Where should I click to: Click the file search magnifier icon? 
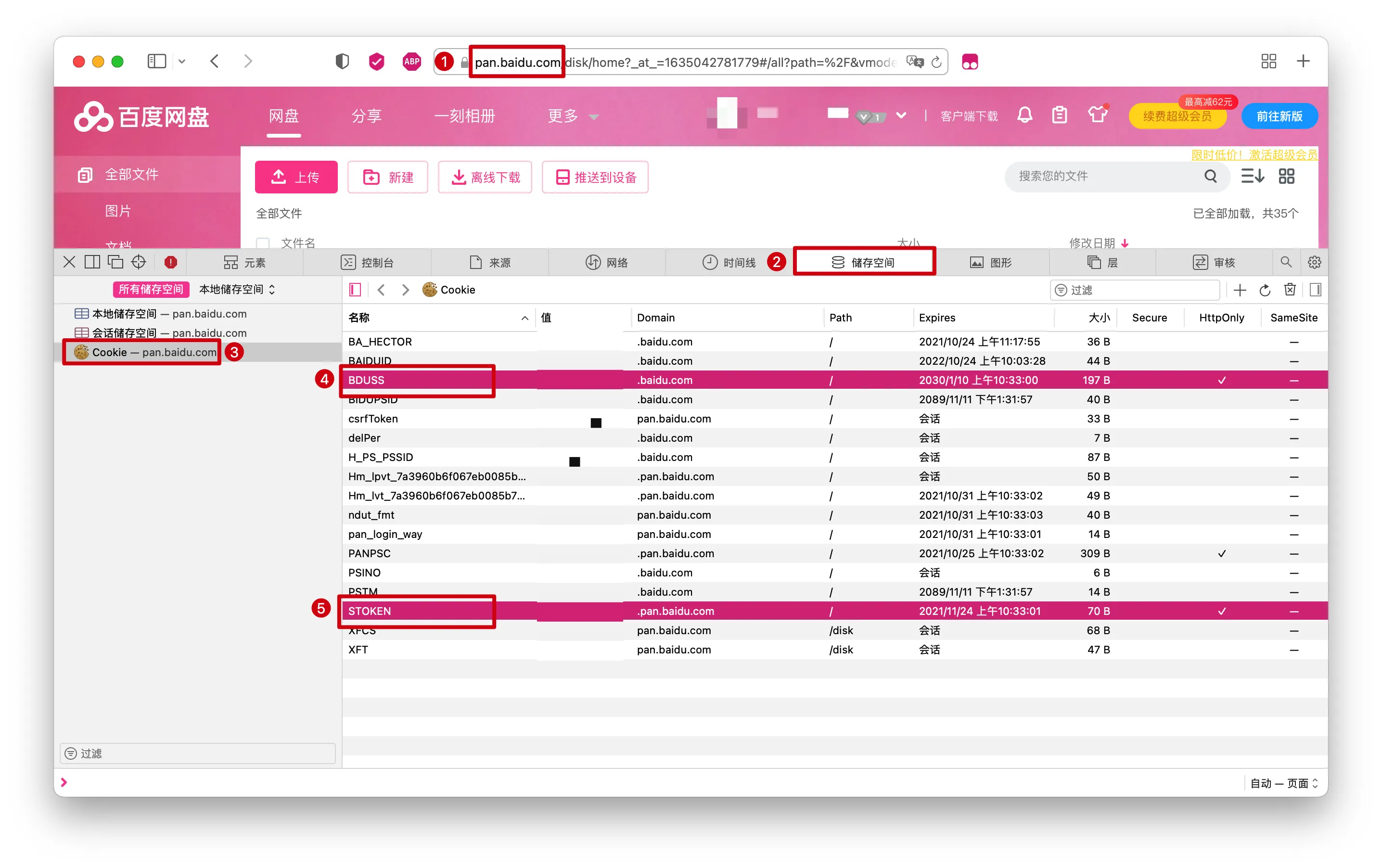(x=1210, y=176)
